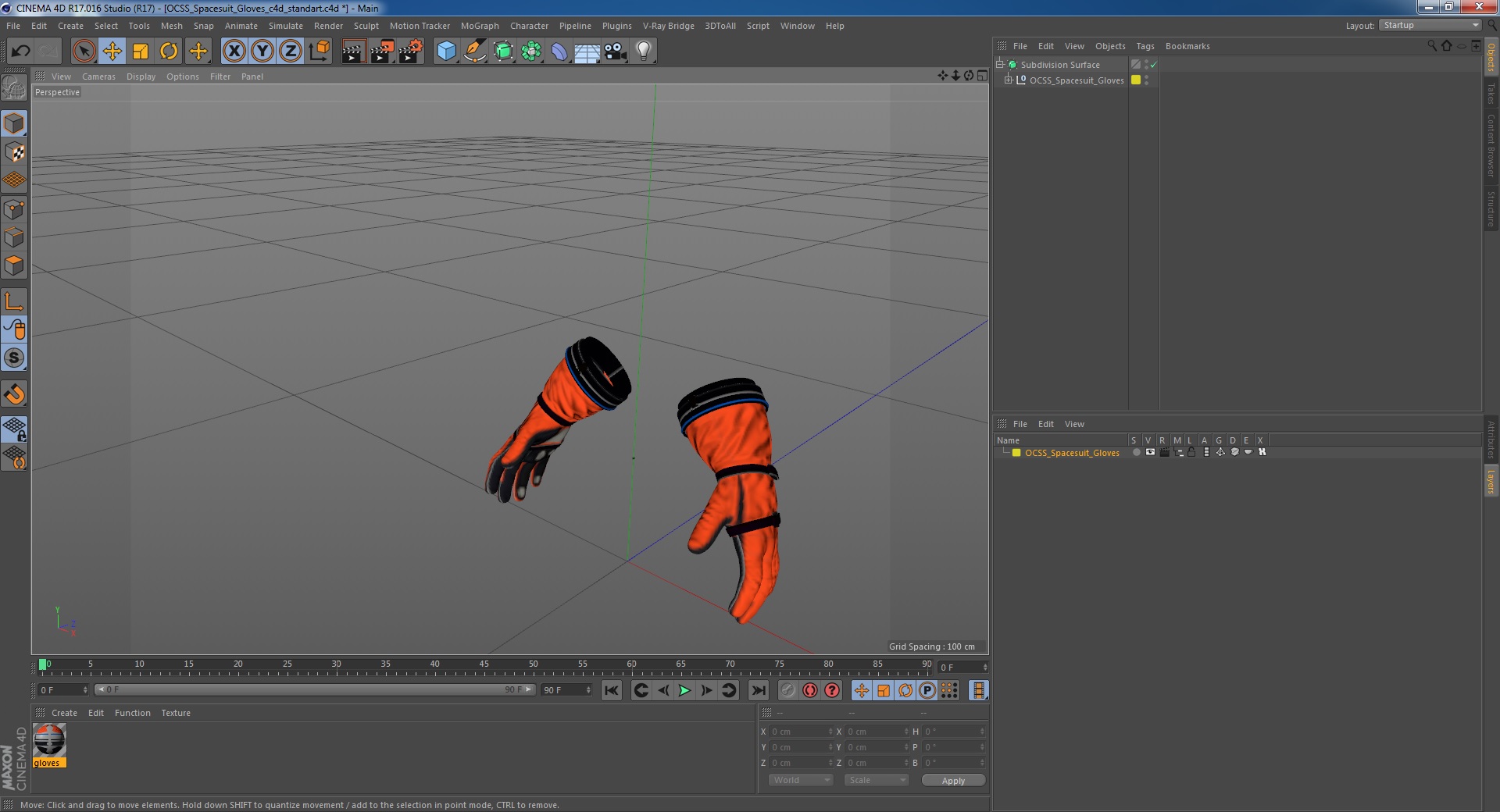
Task: Collapse the Subdivision Surface tree item
Action: tap(999, 64)
